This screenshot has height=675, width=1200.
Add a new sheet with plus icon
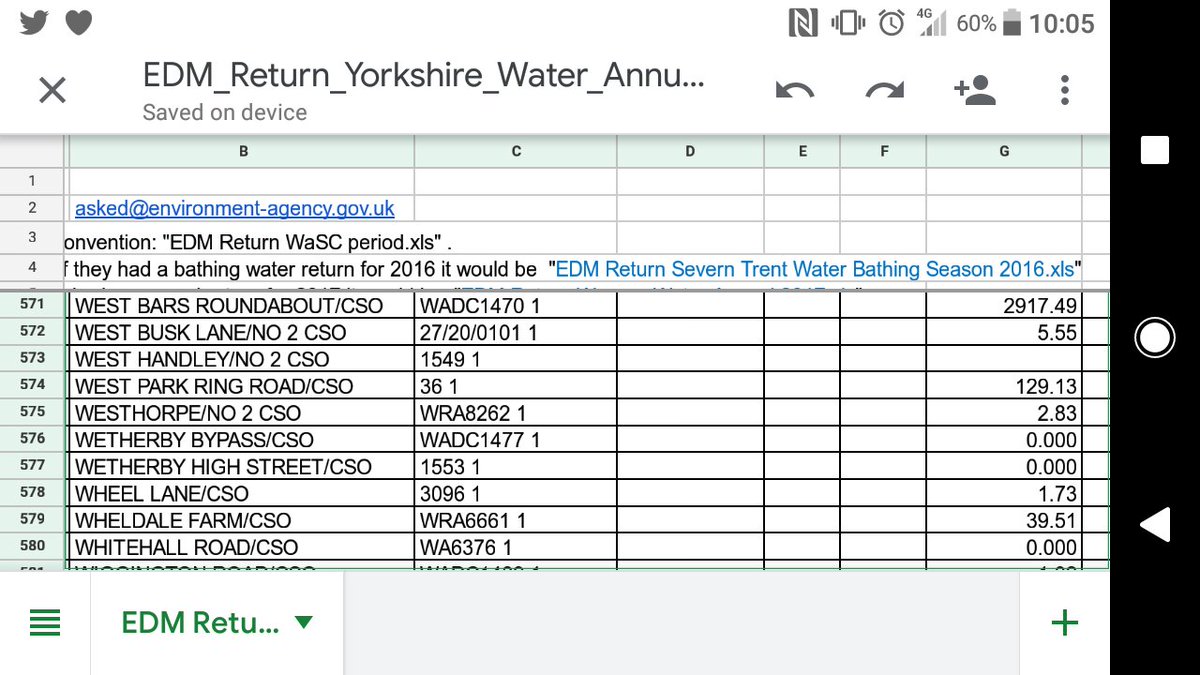pos(1065,623)
